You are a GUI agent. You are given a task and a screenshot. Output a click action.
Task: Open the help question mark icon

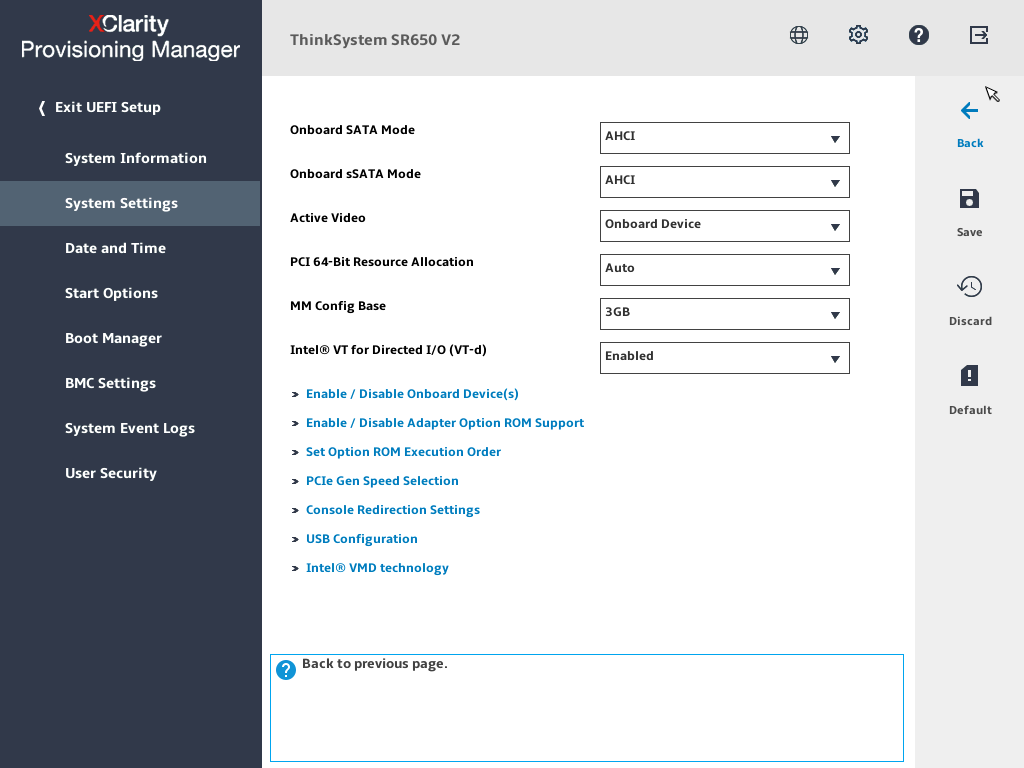click(x=918, y=35)
